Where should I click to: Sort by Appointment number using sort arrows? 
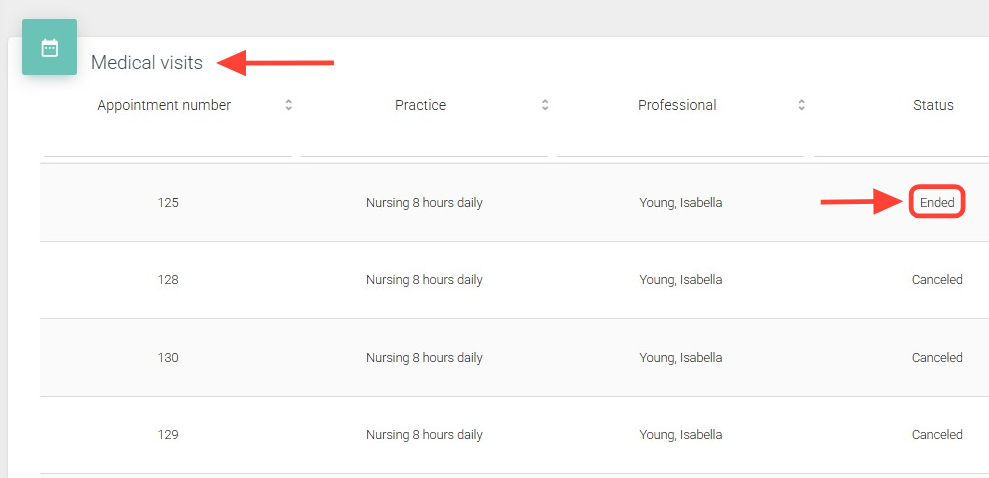tap(289, 105)
